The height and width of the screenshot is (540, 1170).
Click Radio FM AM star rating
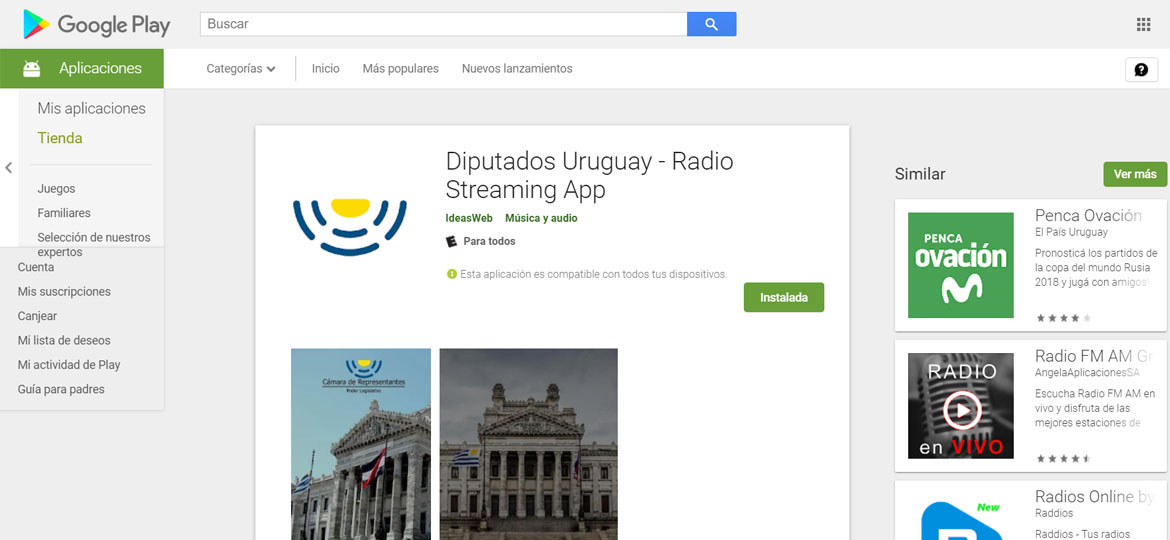click(x=1063, y=458)
